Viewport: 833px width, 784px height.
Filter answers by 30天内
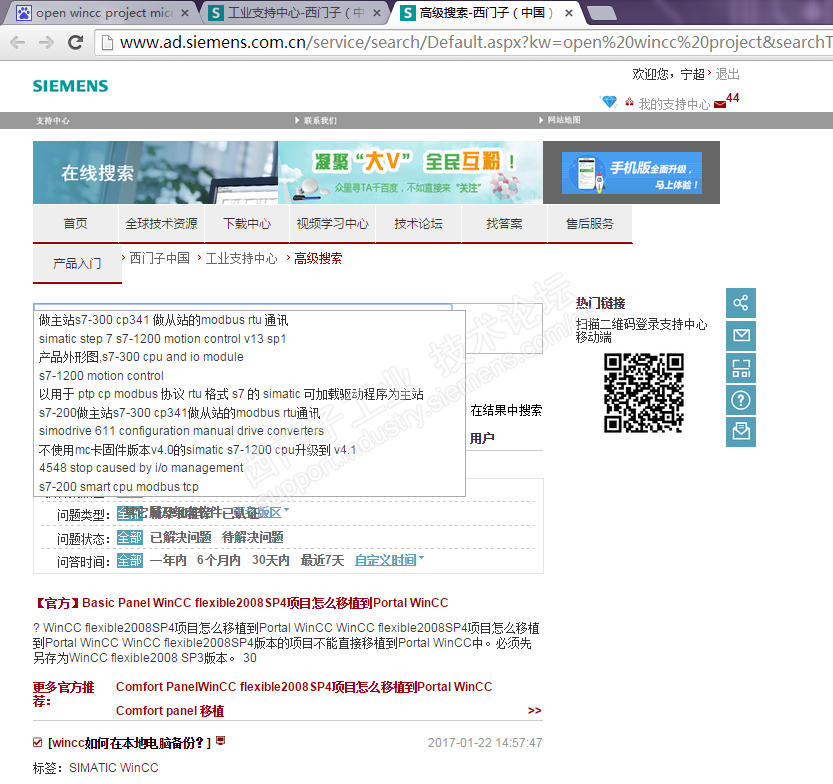(x=270, y=560)
